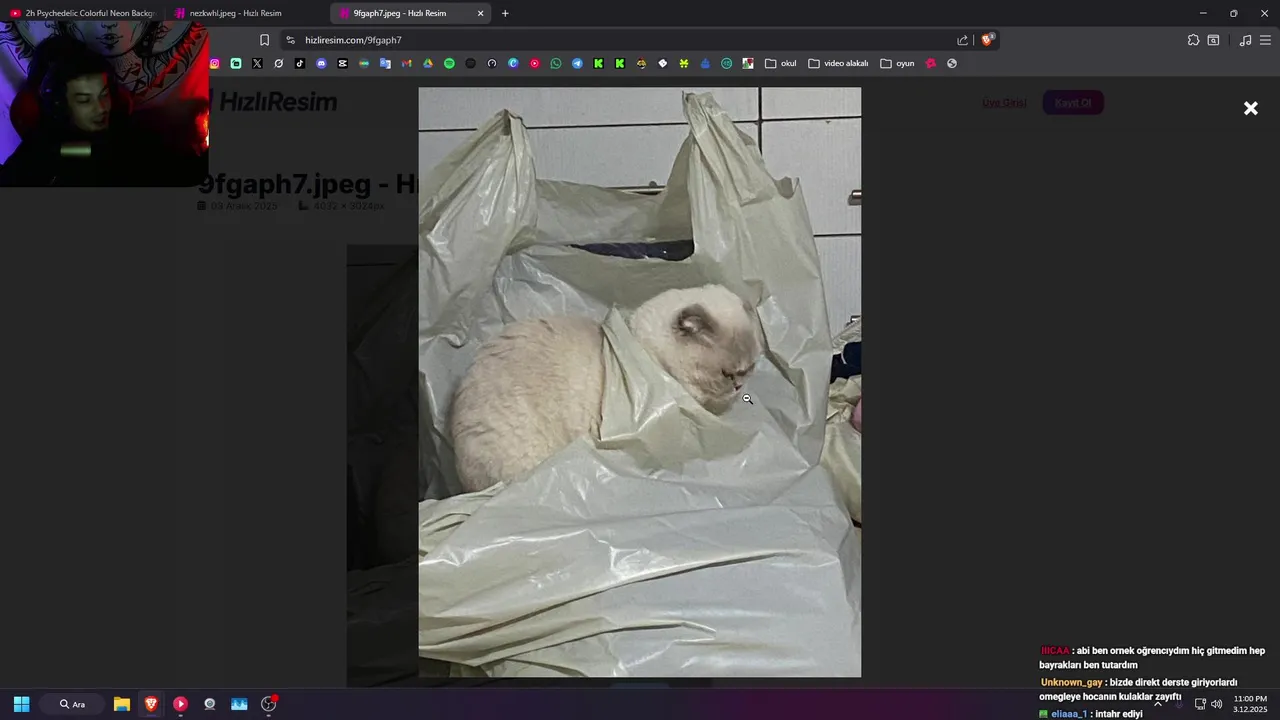Open the Google Drive bookmark icon
Screen dimensions: 1280x720
click(428, 63)
